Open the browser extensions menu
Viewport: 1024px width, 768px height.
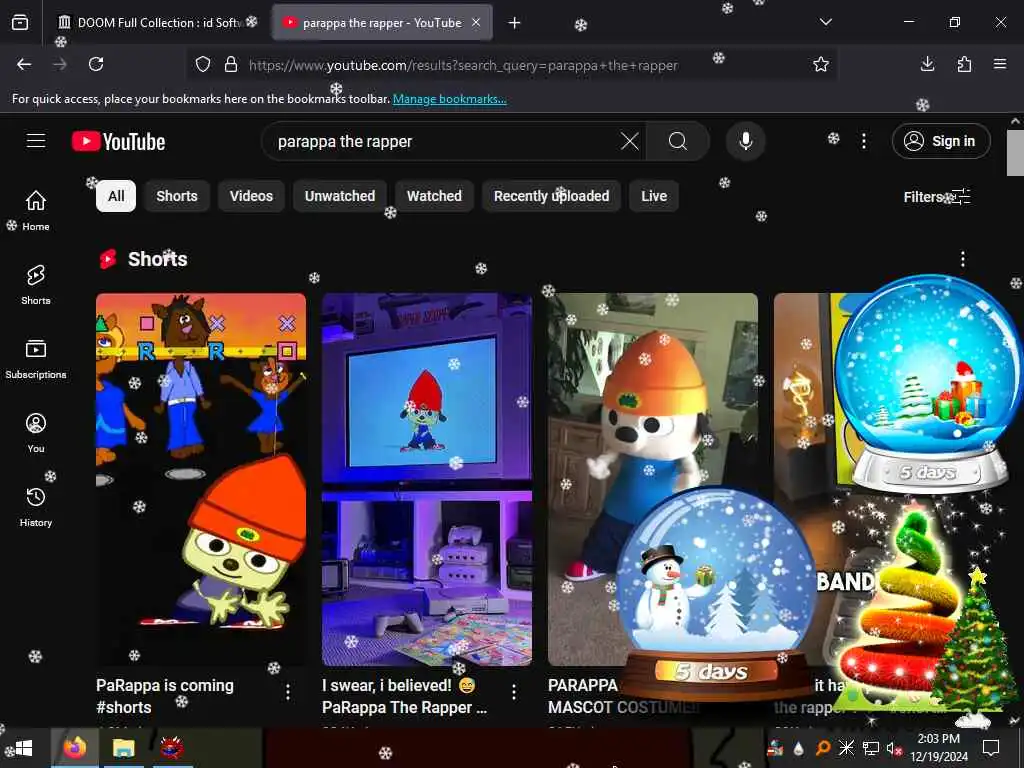point(964,64)
